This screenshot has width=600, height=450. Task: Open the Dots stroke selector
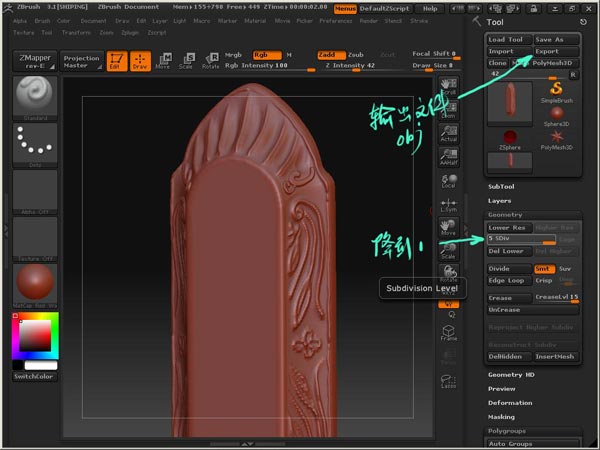[x=35, y=145]
